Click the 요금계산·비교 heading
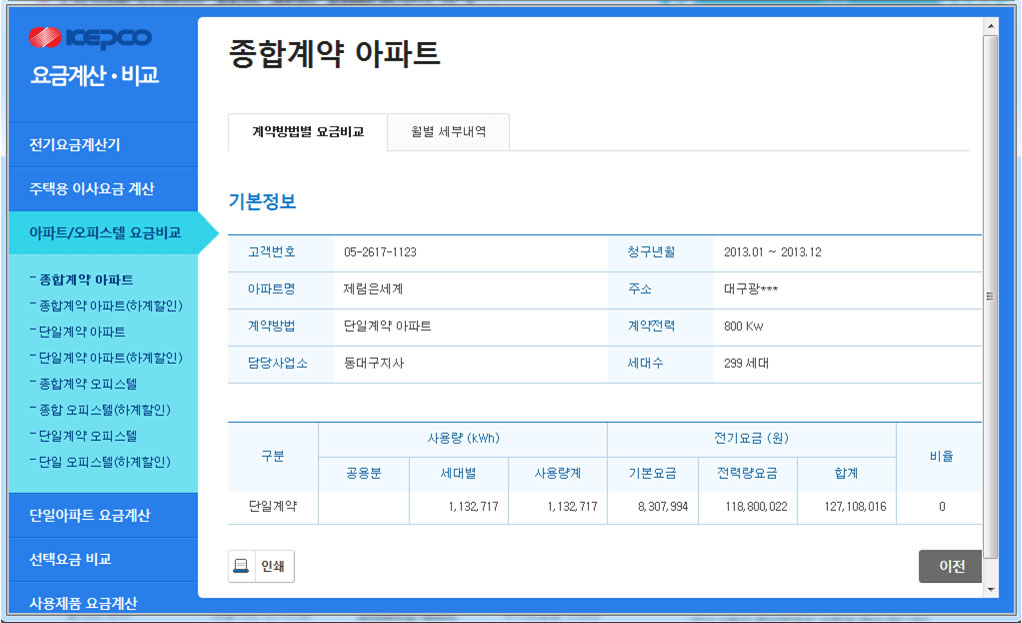Viewport: 1022px width, 623px height. (95, 76)
